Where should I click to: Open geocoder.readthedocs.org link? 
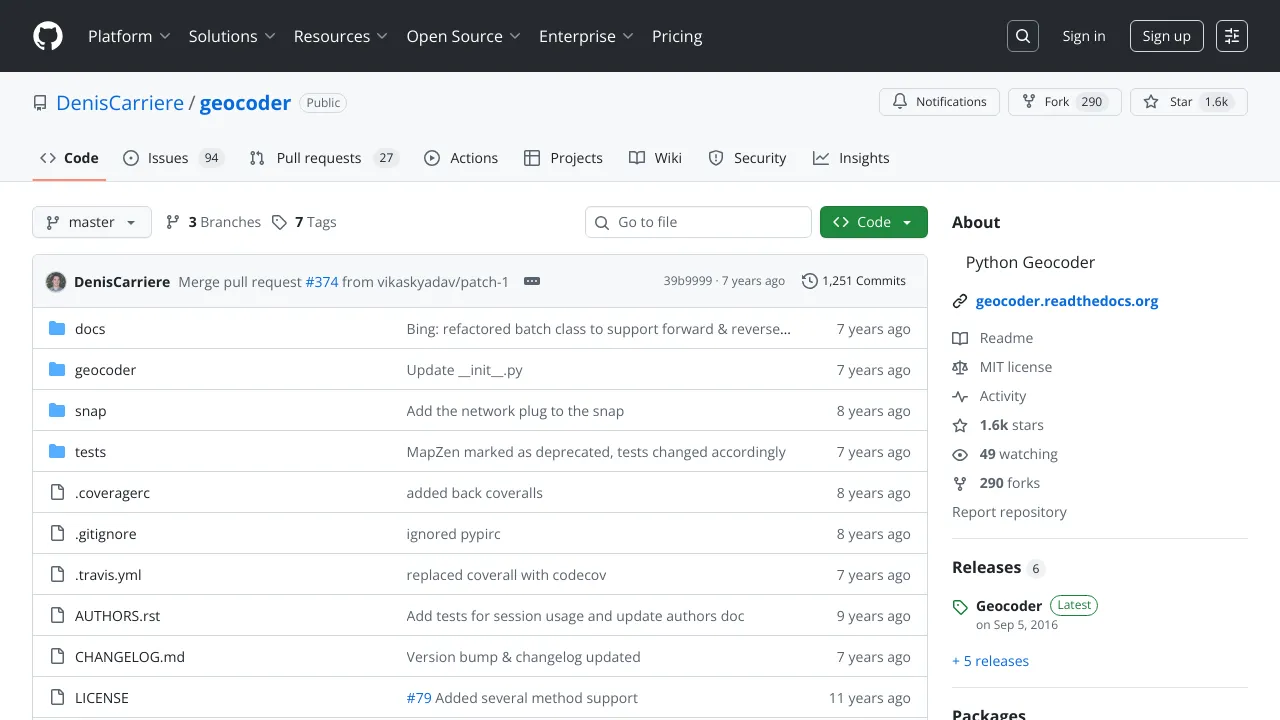(1067, 301)
